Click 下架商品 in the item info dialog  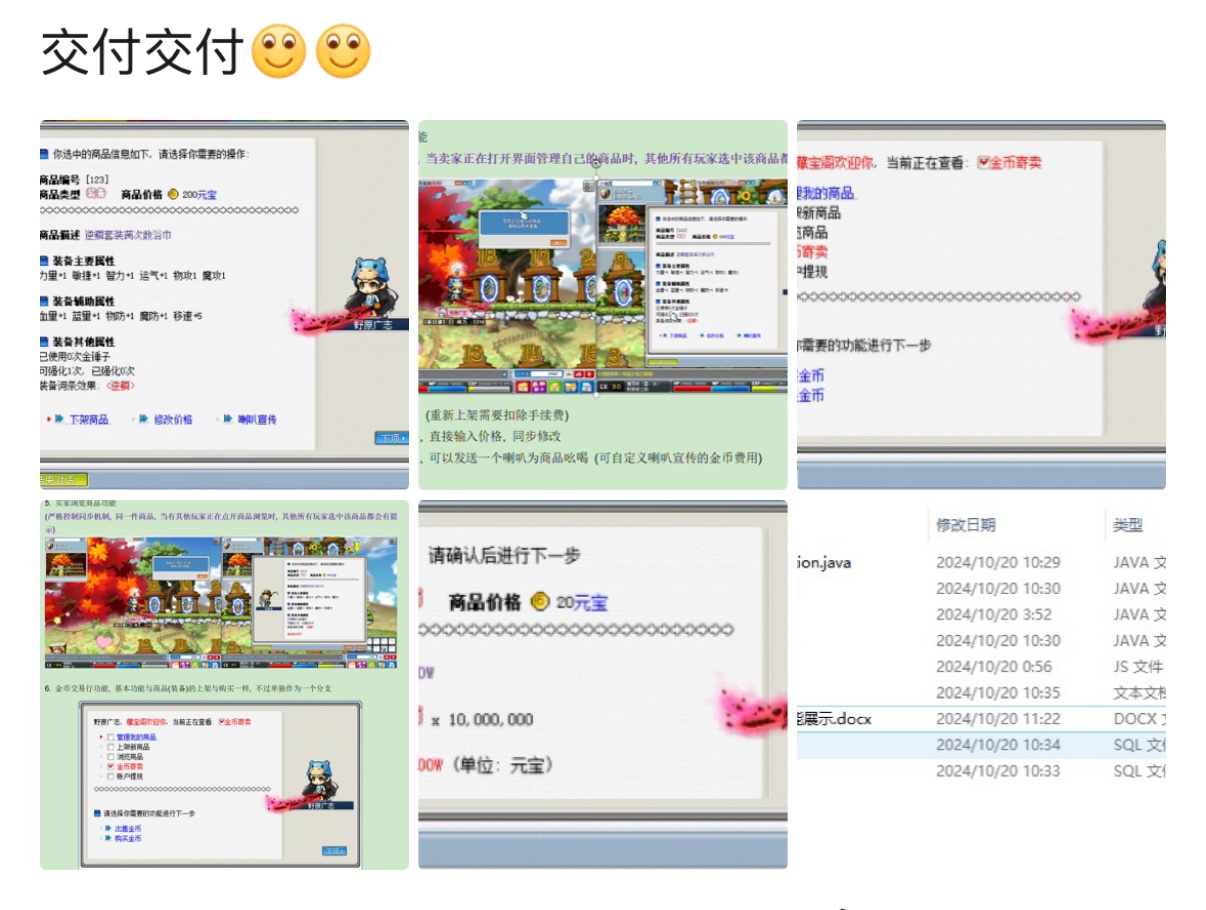tap(82, 420)
